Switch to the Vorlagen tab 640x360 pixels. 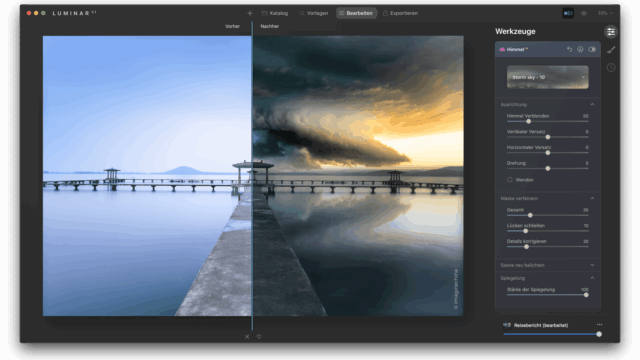[313, 13]
